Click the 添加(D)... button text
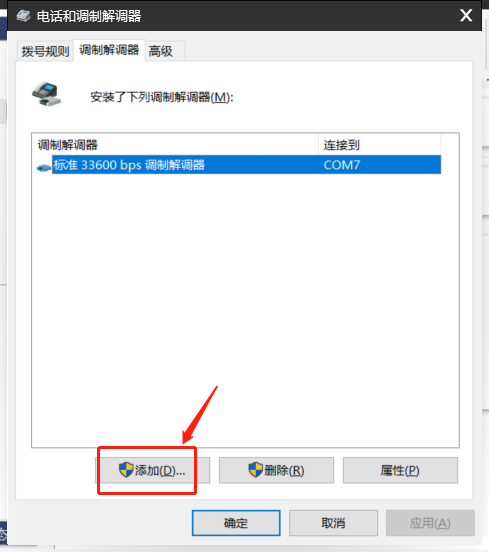This screenshot has height=552, width=489. [x=160, y=470]
